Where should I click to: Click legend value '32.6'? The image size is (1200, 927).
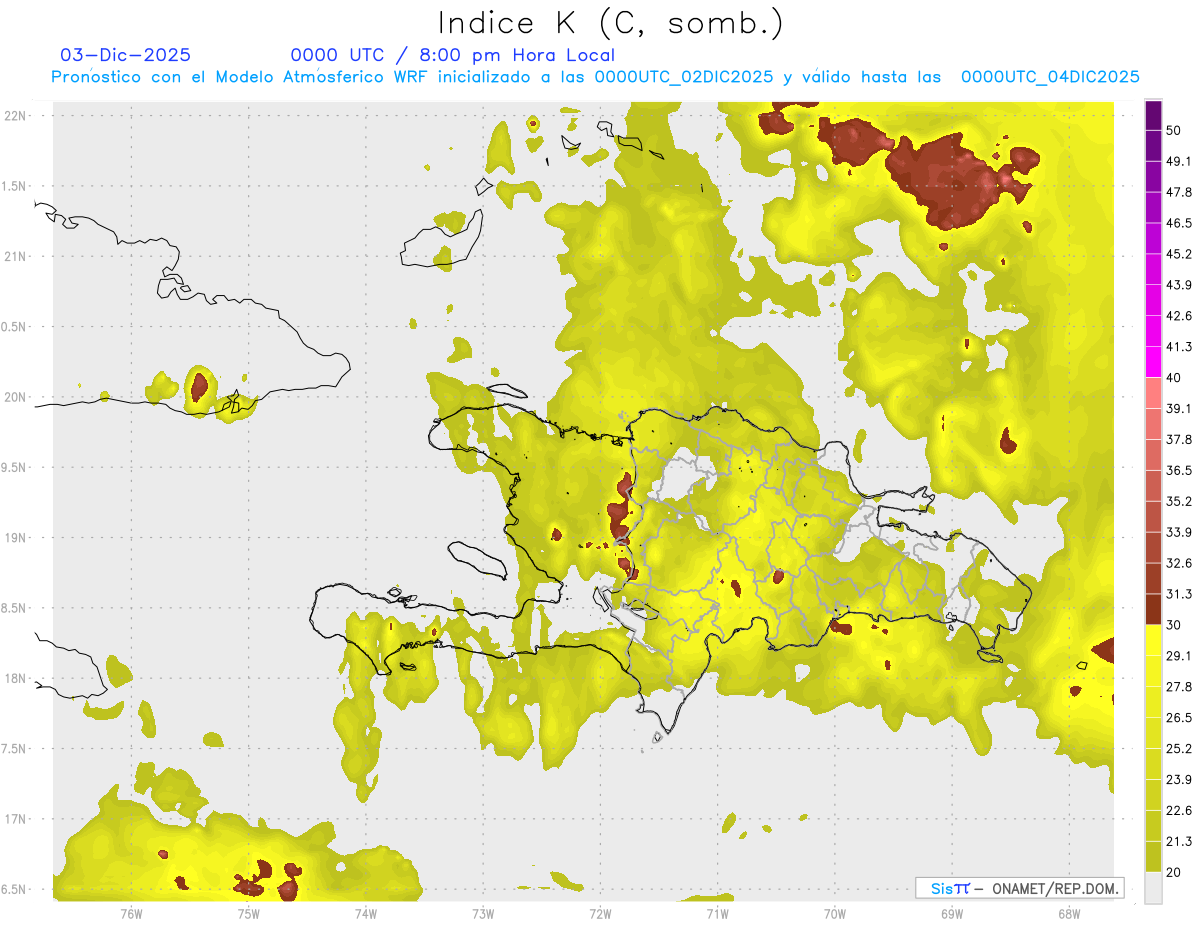1178,563
